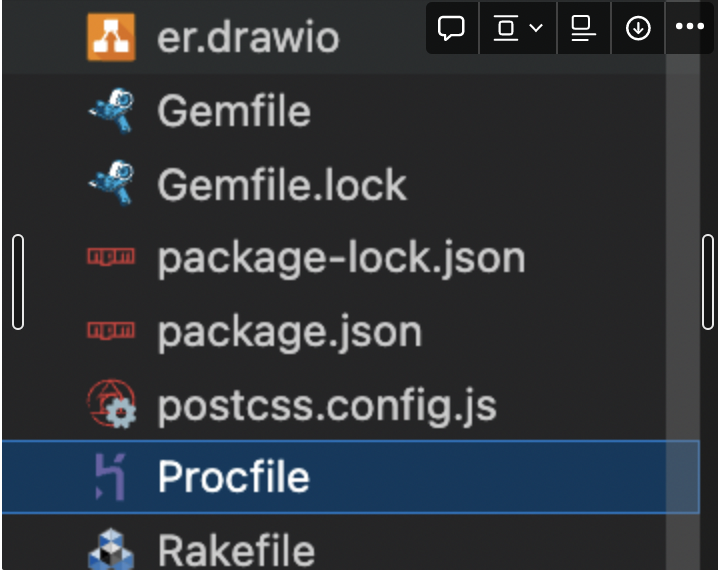718x570 pixels.
Task: Click the npm icon beside package.json
Action: [x=111, y=330]
